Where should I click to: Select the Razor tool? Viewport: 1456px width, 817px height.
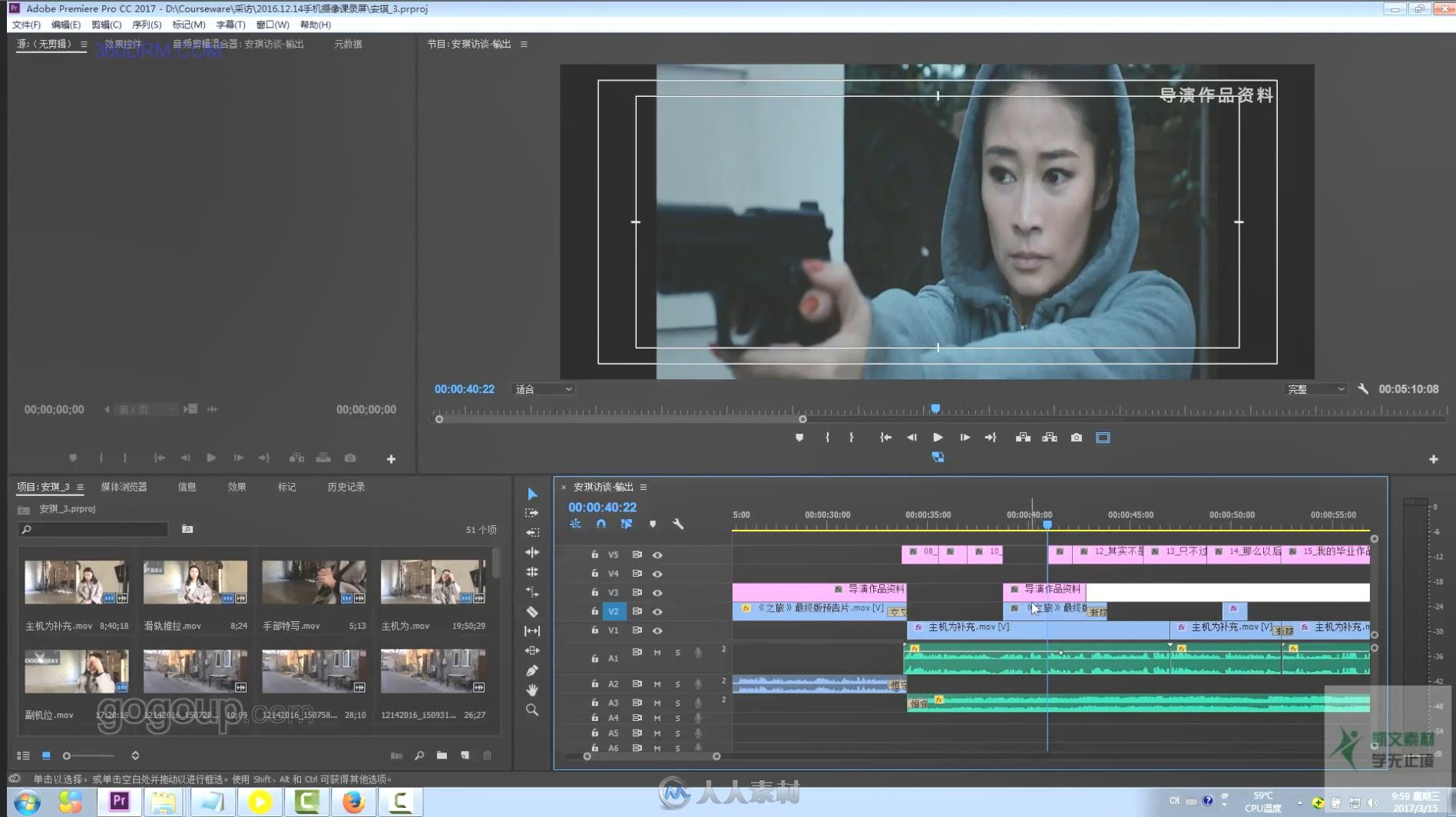point(532,612)
